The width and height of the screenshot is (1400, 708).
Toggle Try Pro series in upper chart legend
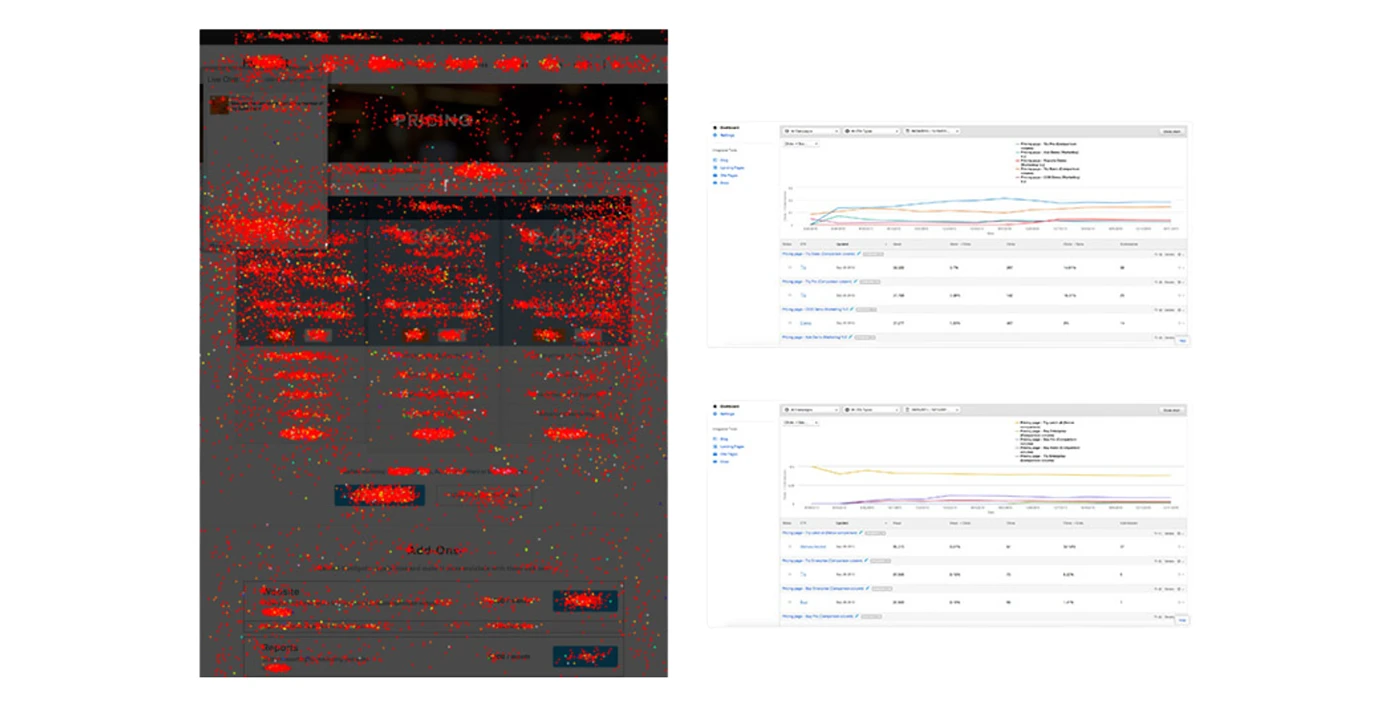pos(1047,146)
